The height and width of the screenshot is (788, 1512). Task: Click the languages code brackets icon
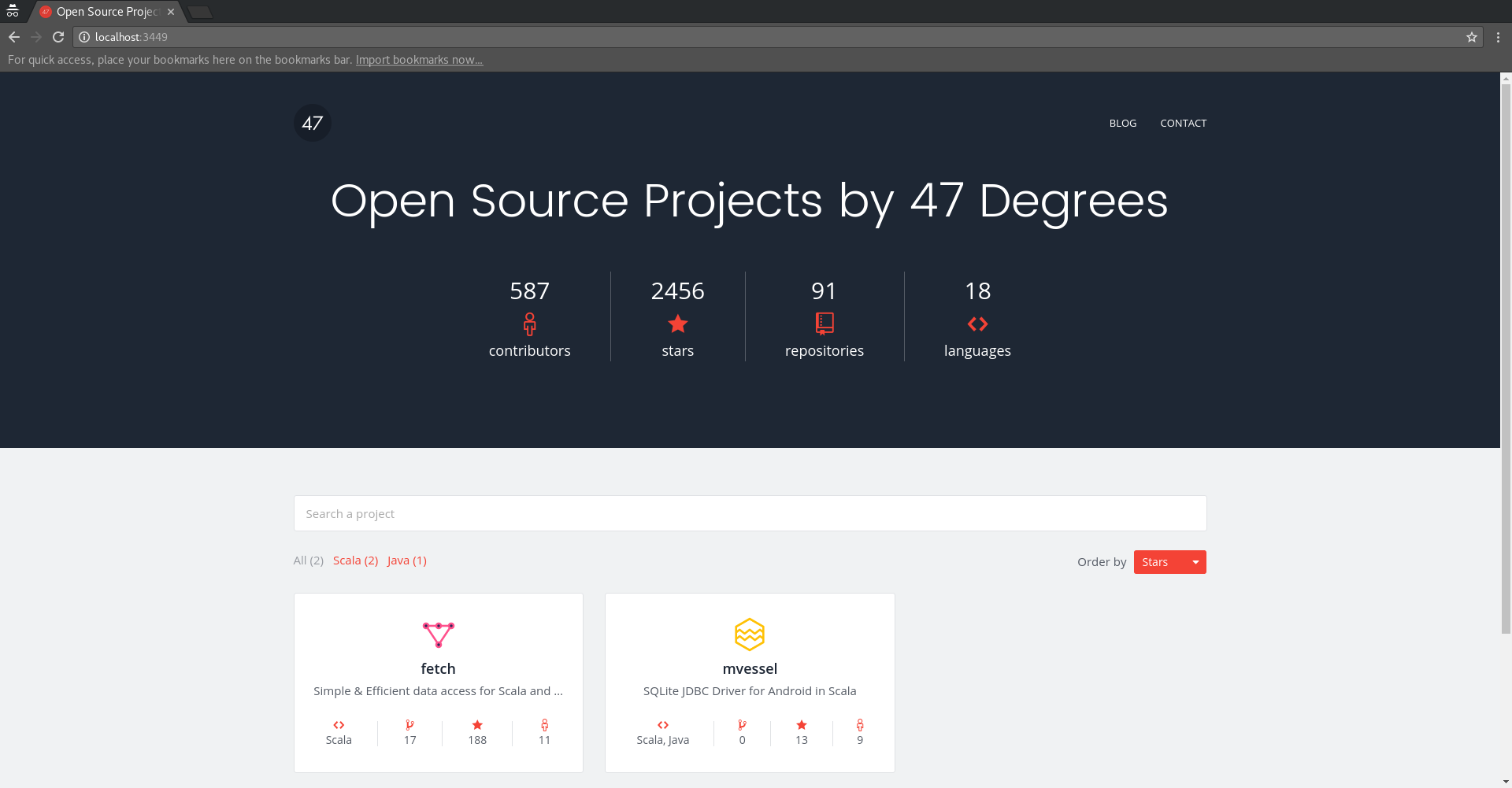point(977,324)
